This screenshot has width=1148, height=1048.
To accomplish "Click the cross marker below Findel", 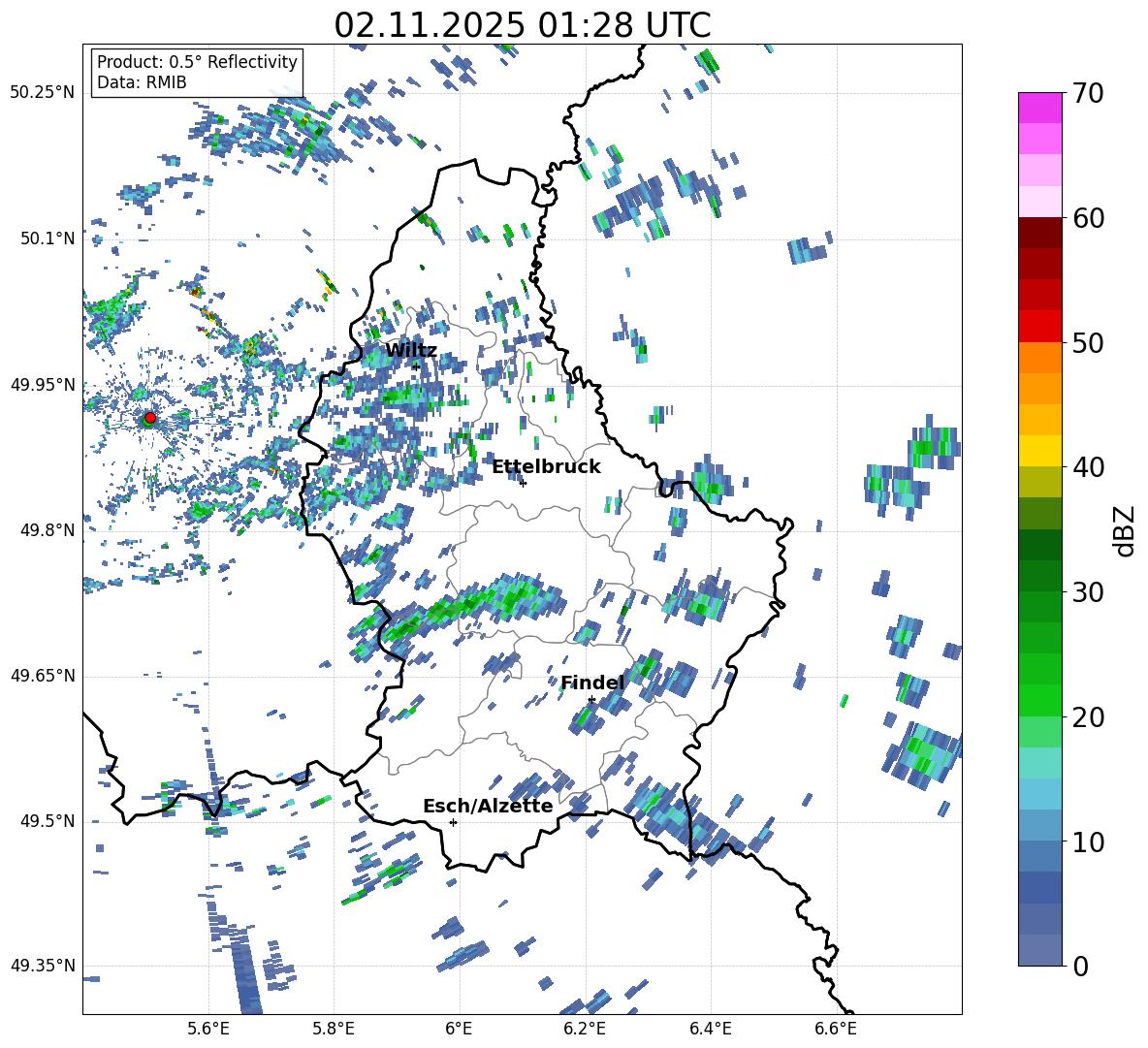I will click(591, 699).
